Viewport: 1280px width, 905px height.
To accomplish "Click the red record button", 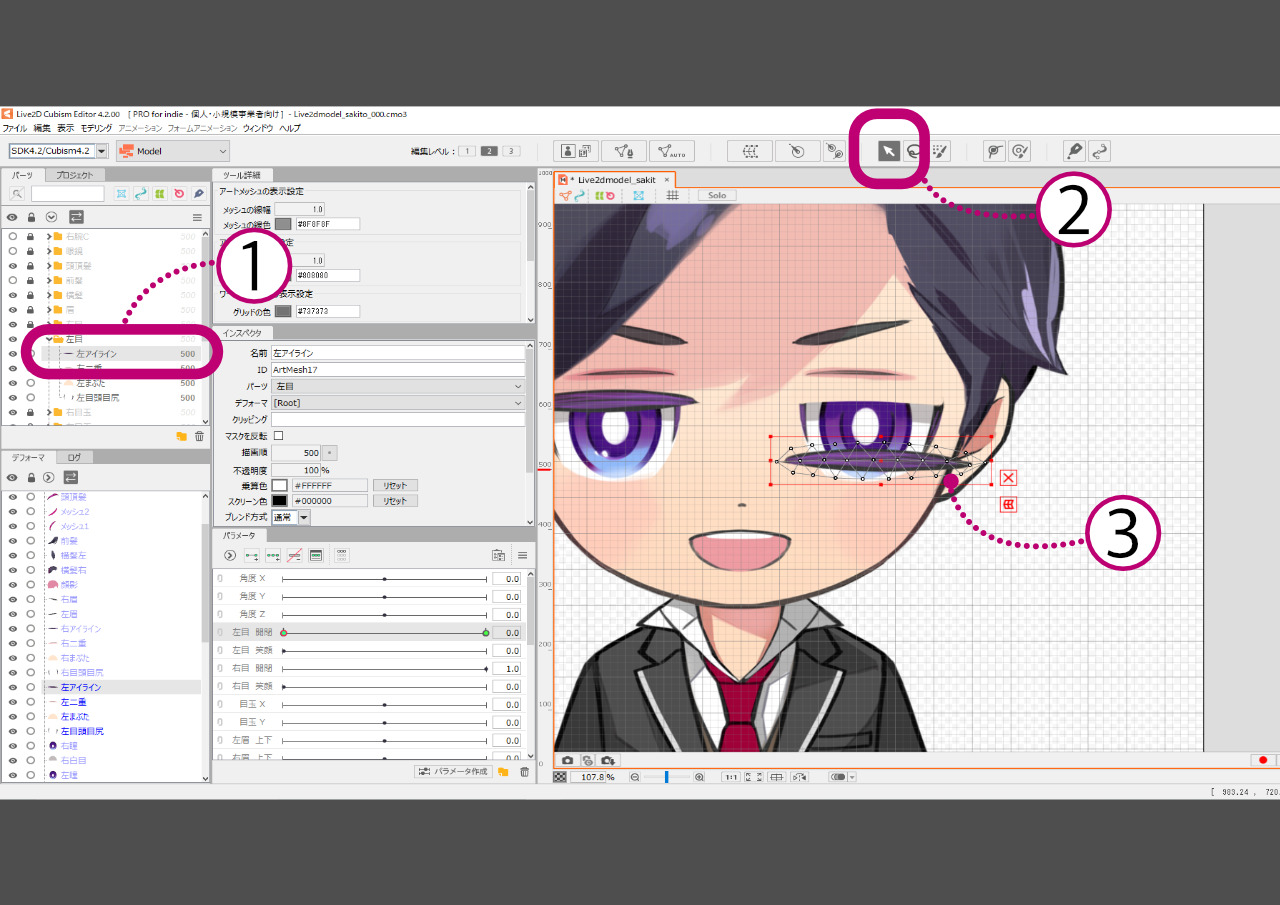I will (x=1263, y=760).
